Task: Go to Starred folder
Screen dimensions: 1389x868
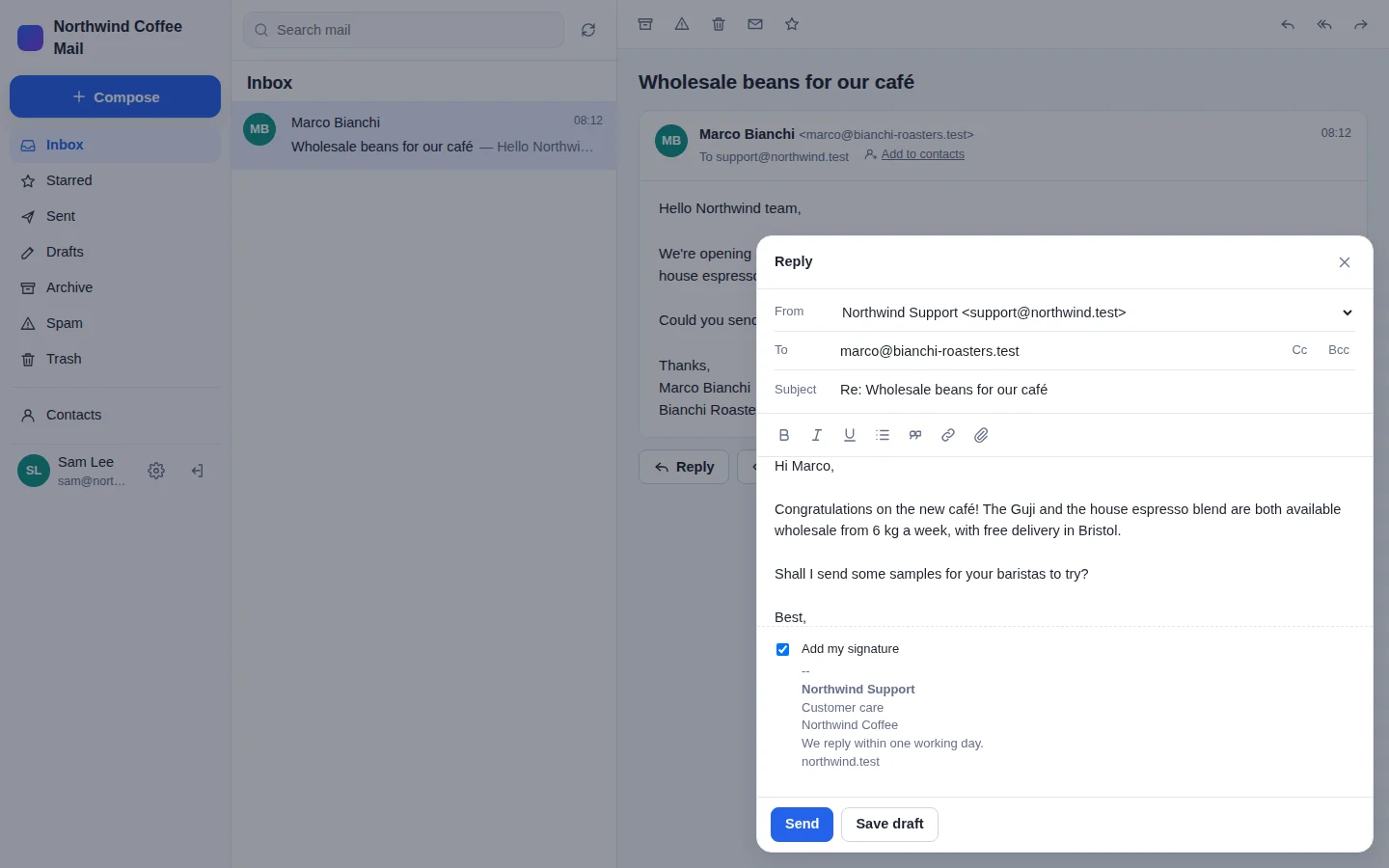Action: [x=116, y=180]
